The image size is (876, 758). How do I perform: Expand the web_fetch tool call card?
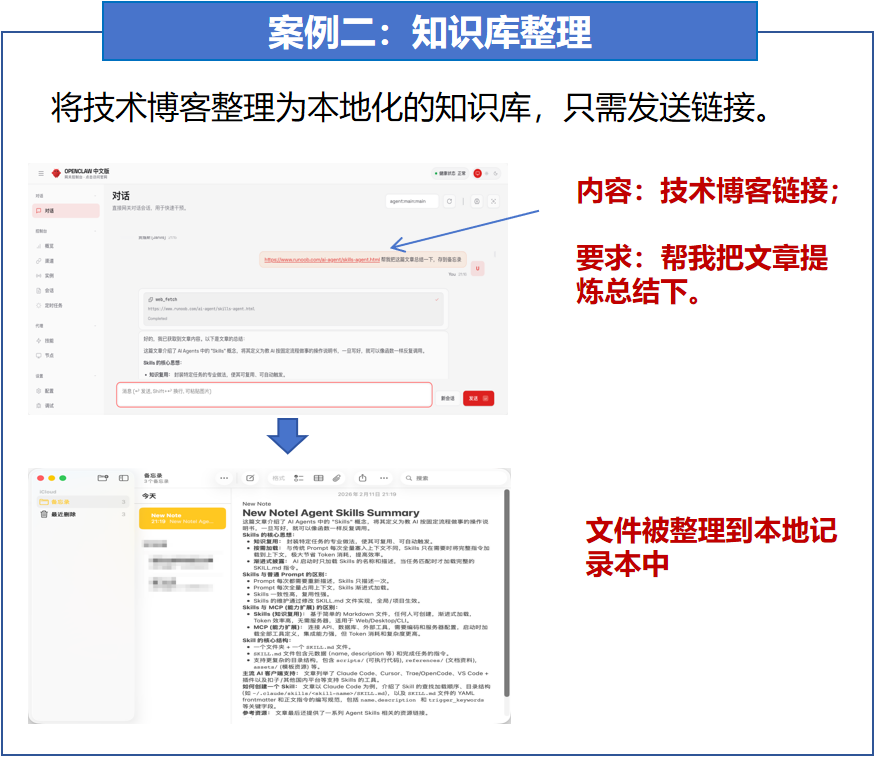[437, 298]
